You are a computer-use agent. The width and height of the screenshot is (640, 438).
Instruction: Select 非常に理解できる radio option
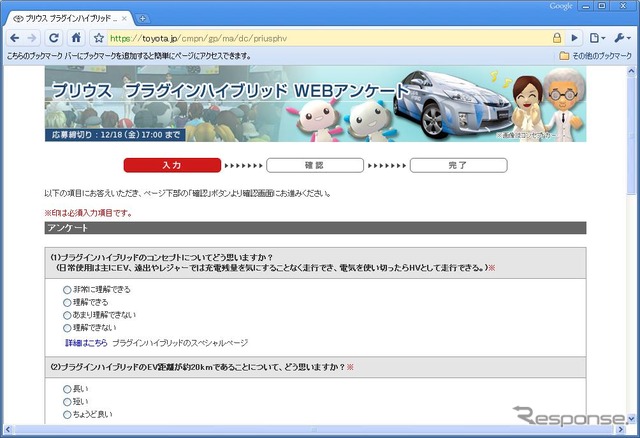[x=67, y=290]
